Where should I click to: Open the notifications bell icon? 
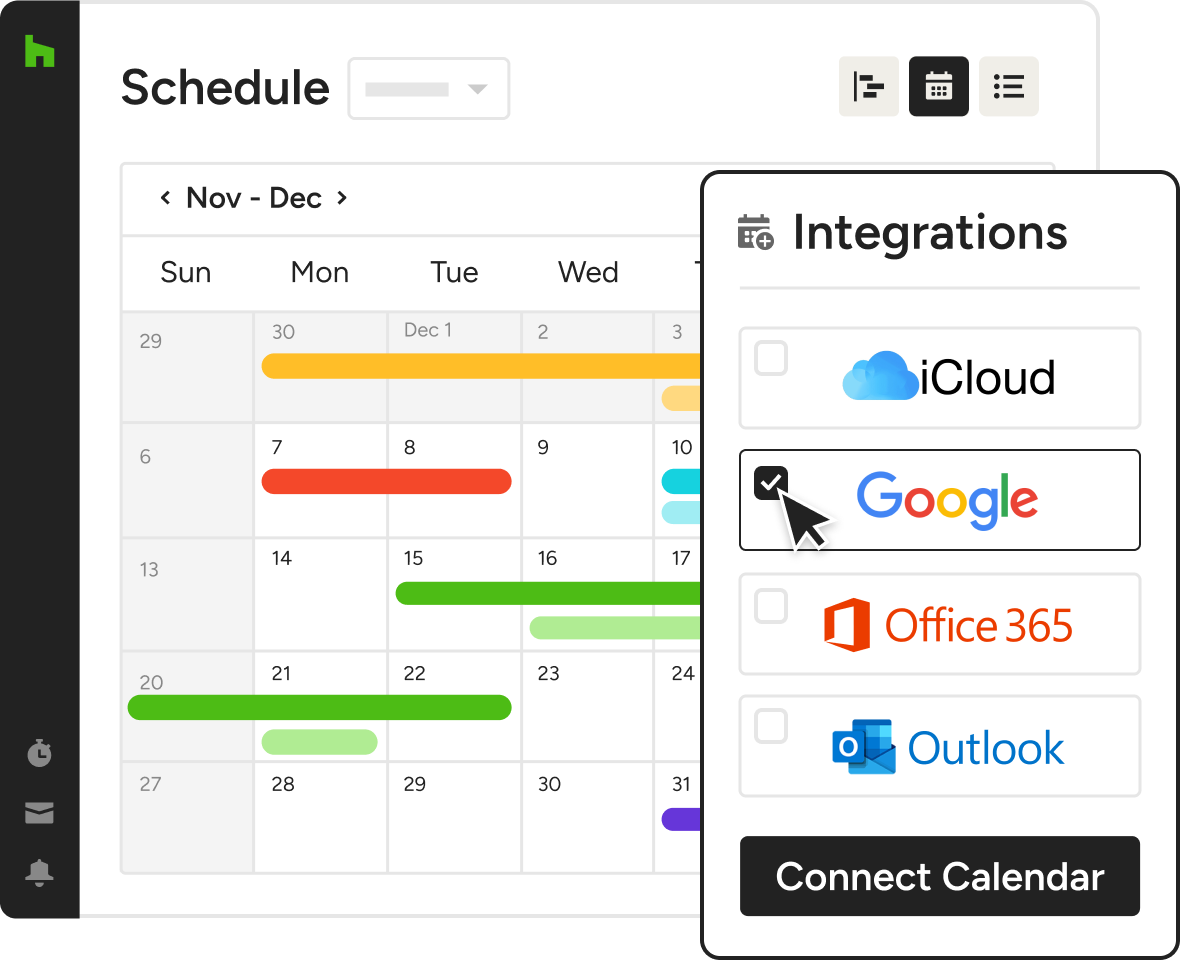click(x=39, y=872)
